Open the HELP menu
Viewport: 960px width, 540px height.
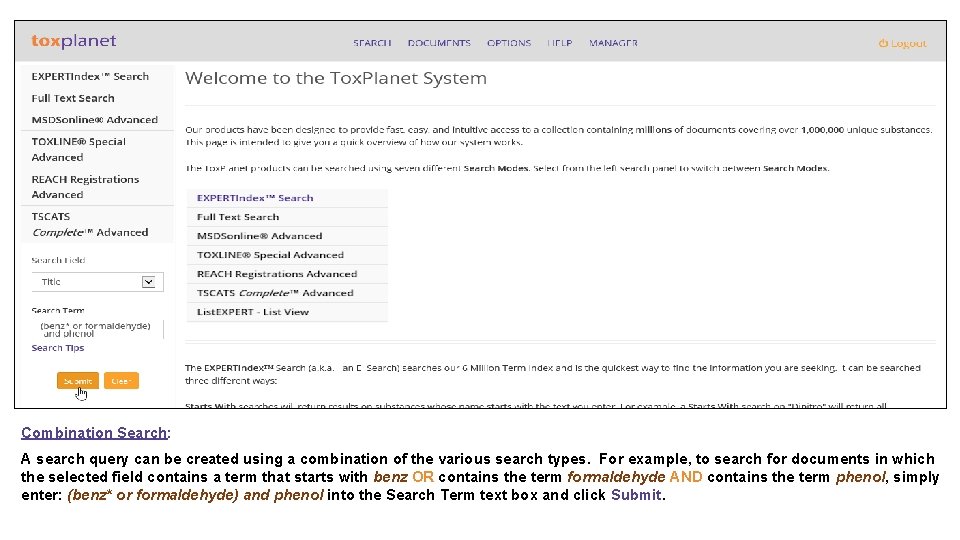(x=560, y=43)
